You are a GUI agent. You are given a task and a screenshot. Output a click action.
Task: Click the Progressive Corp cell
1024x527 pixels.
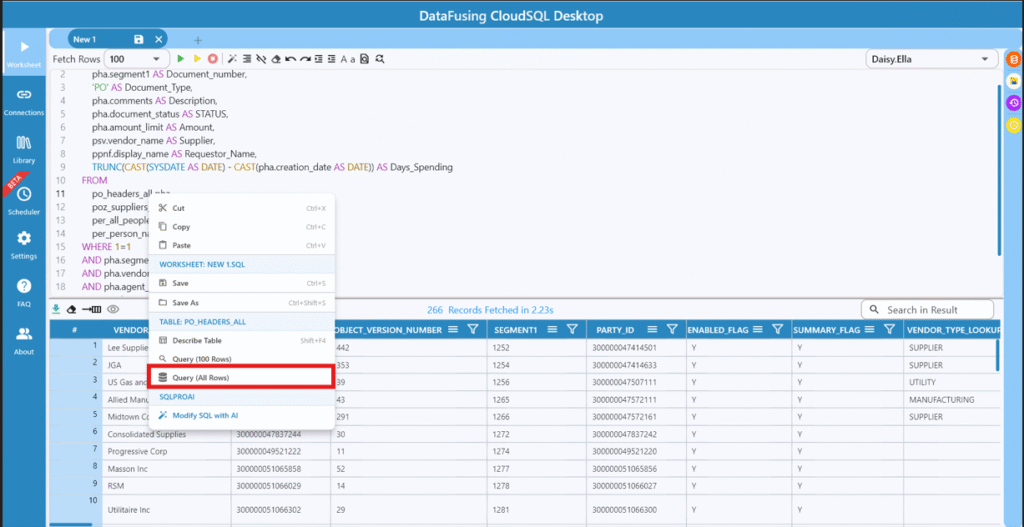(167, 451)
